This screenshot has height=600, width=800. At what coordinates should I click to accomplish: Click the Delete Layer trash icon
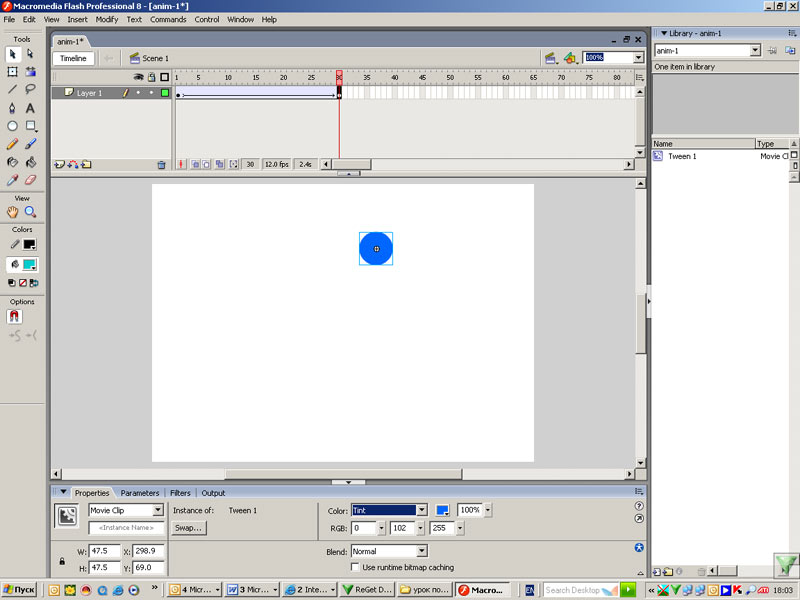[x=161, y=164]
